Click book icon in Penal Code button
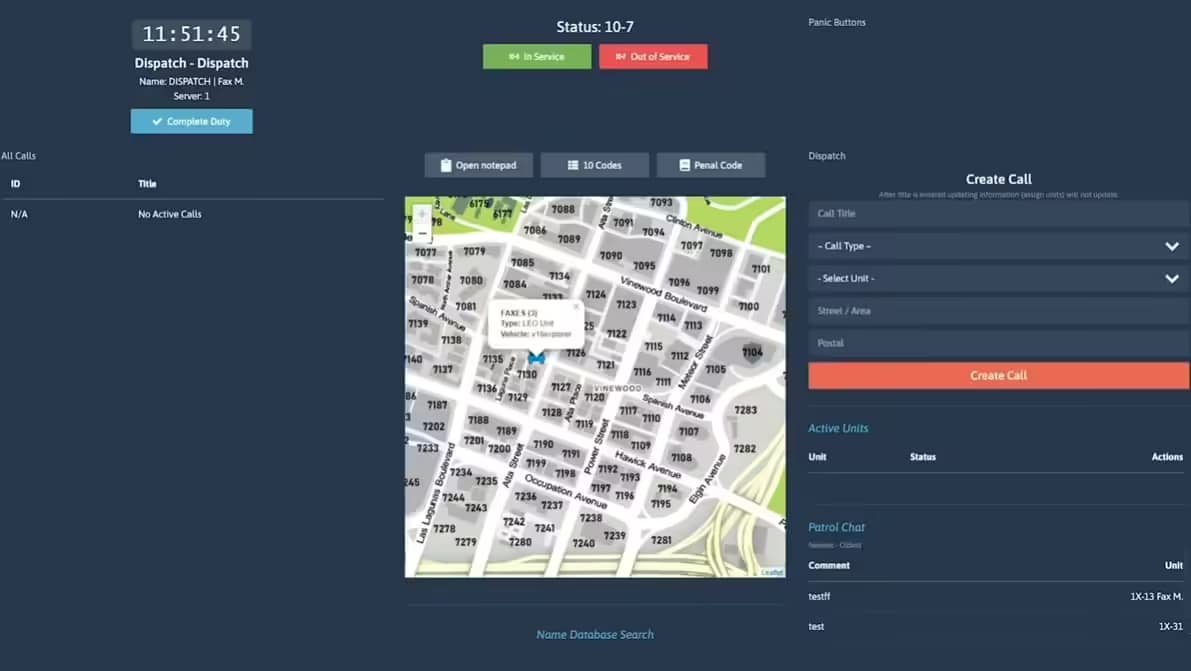 (685, 165)
